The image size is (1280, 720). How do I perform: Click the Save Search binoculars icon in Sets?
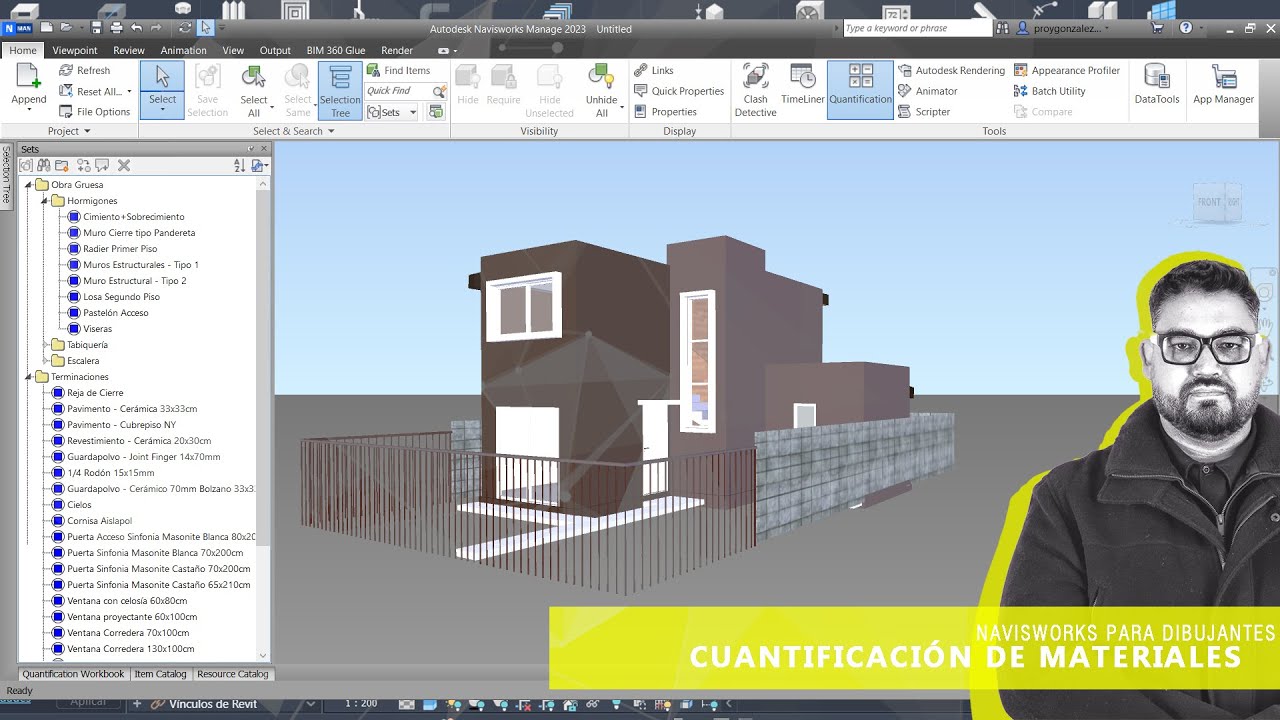[44, 165]
